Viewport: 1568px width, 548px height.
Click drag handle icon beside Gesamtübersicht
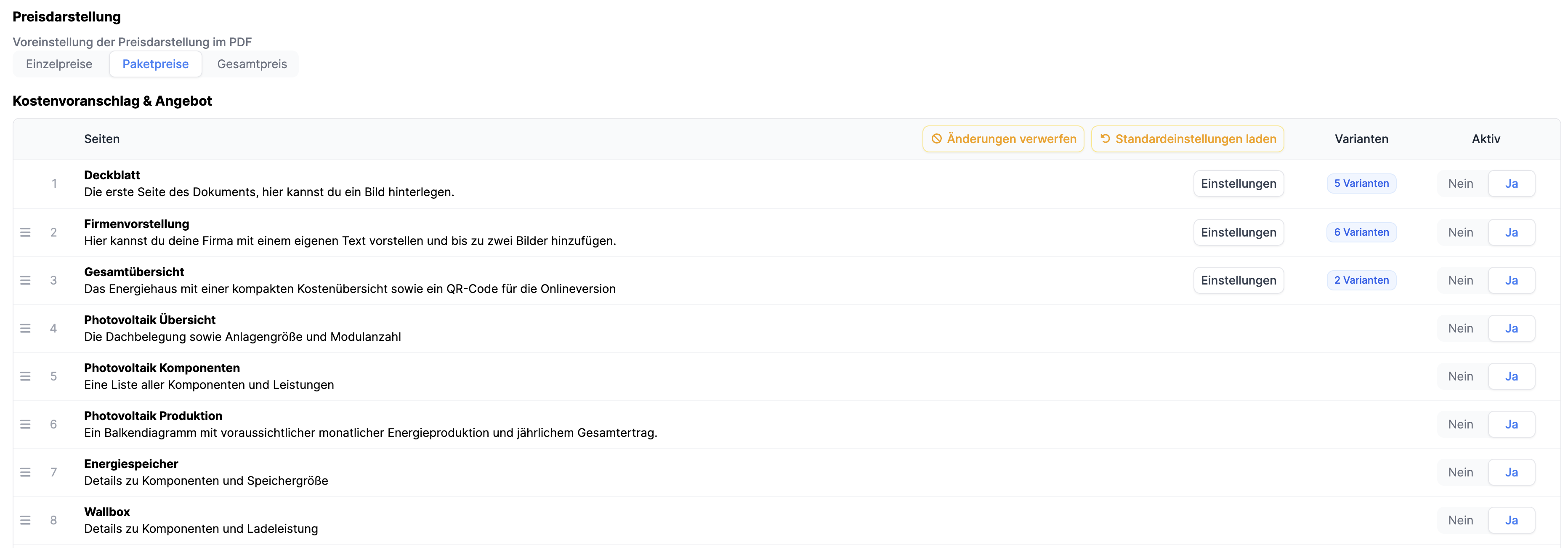click(x=25, y=280)
